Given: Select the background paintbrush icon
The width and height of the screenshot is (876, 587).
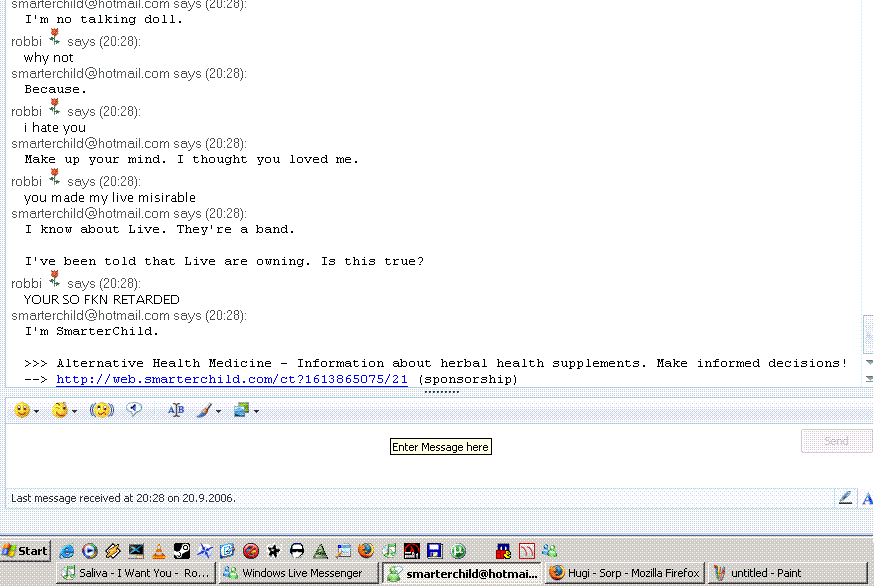Looking at the screenshot, I should [x=204, y=411].
